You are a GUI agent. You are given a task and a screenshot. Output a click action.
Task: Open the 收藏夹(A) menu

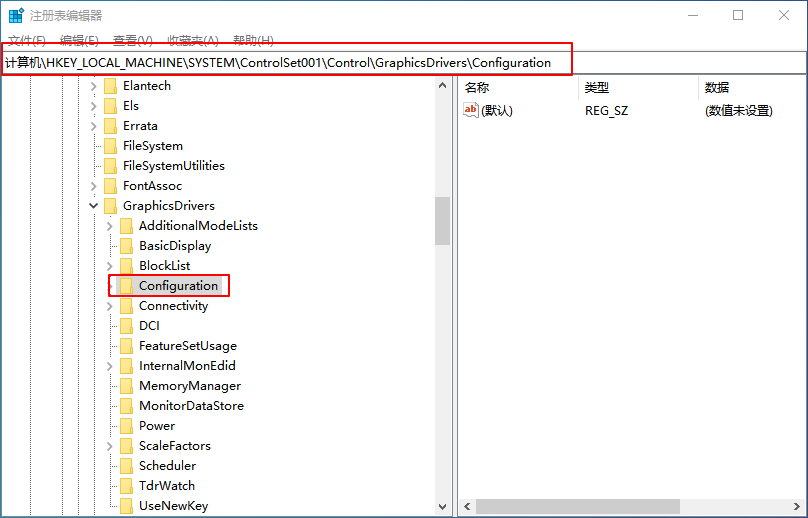point(192,40)
